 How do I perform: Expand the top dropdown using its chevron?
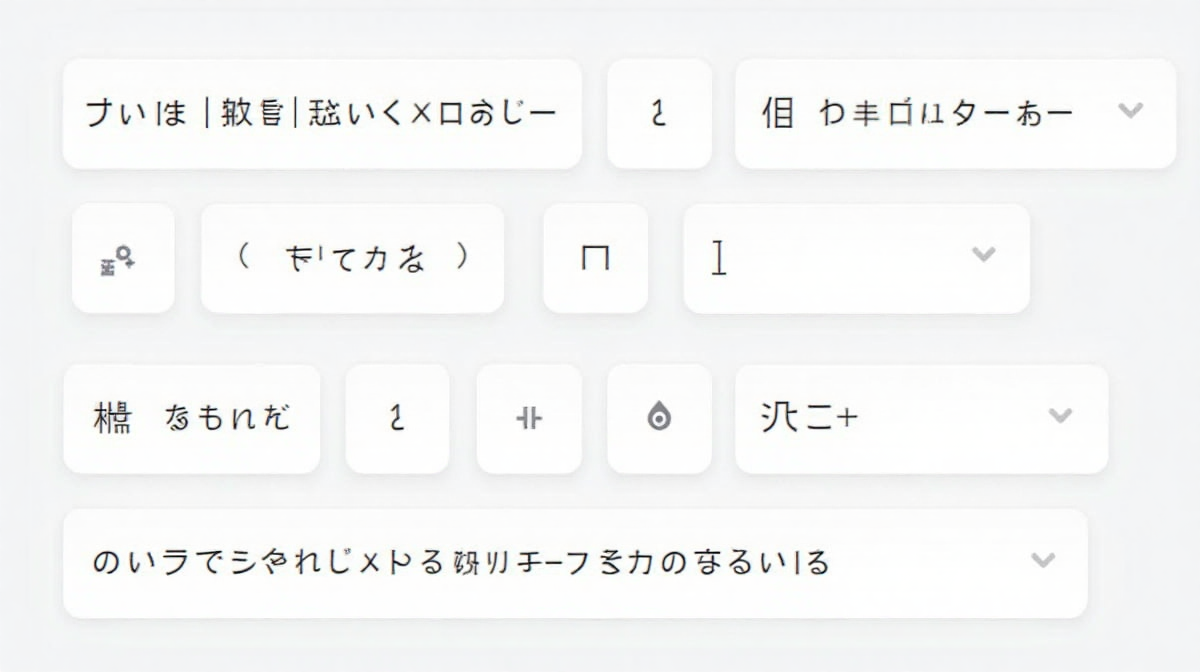point(1130,111)
